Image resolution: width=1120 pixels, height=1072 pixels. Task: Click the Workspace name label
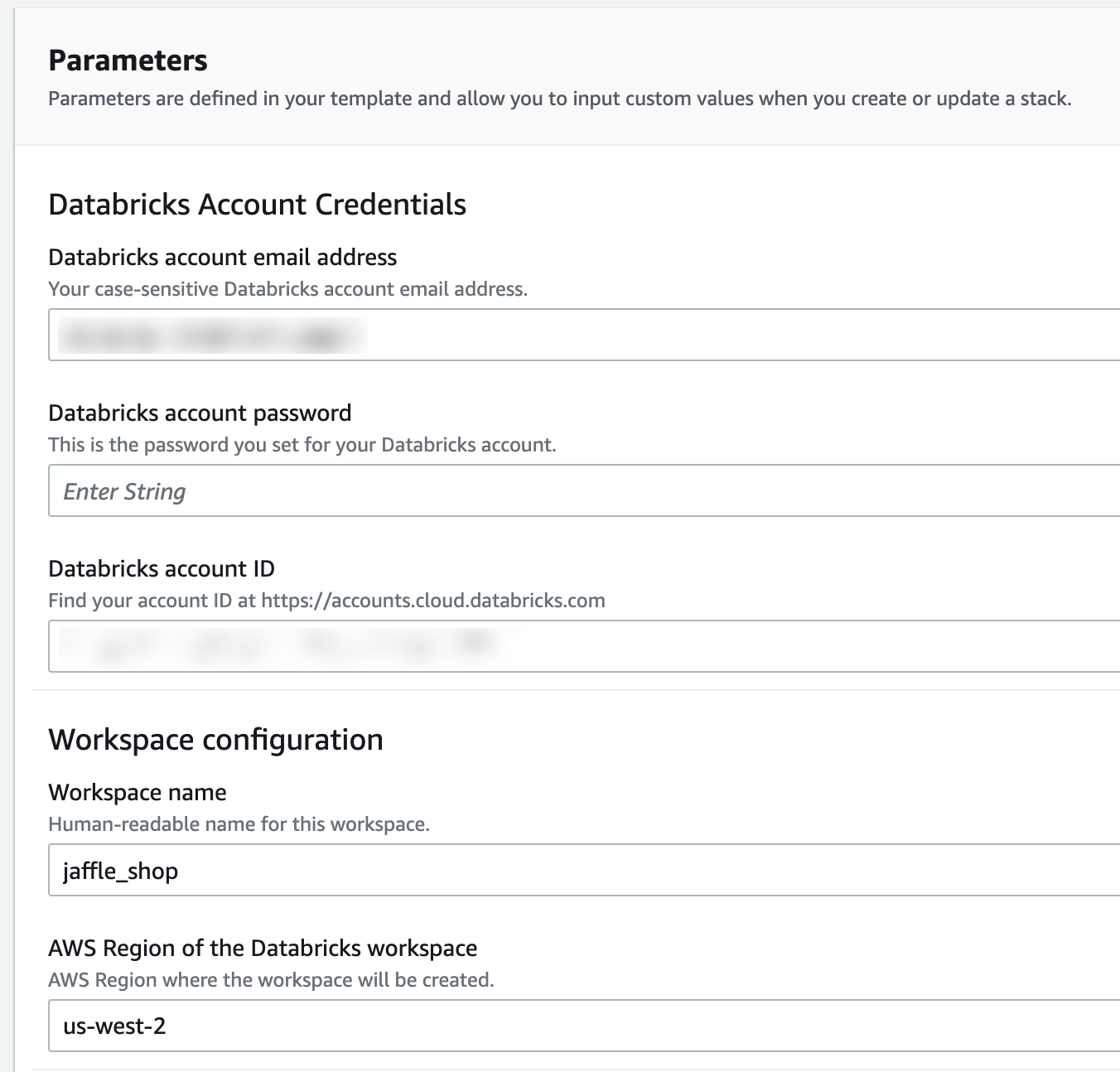pos(137,791)
